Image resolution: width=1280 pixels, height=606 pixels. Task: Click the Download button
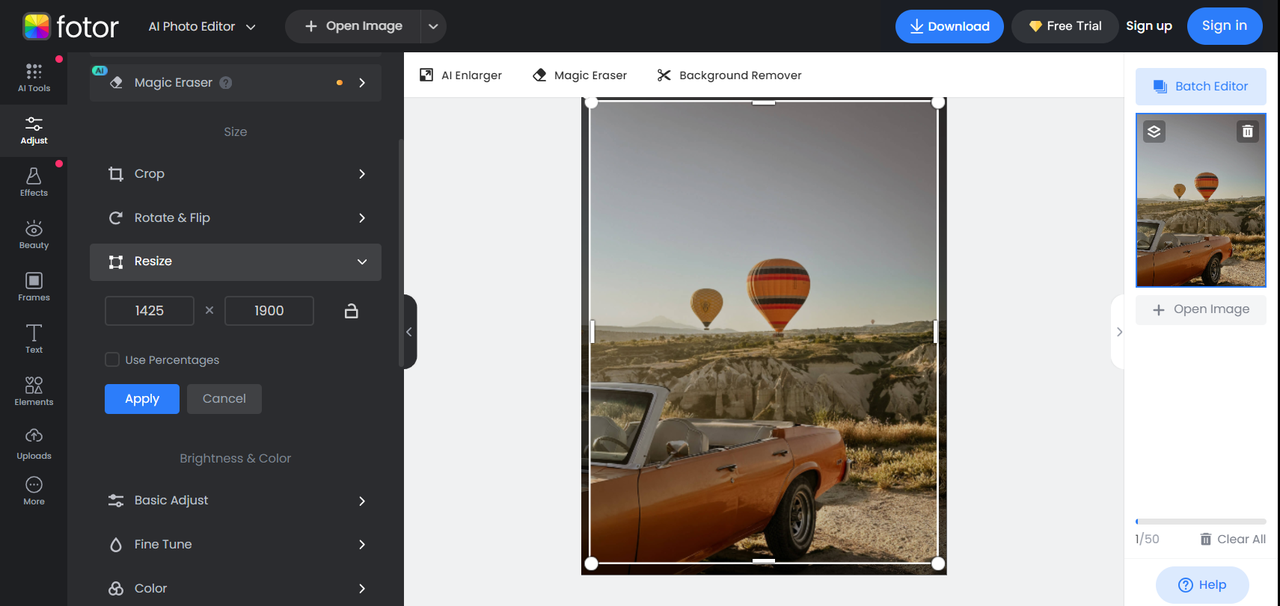(x=949, y=27)
